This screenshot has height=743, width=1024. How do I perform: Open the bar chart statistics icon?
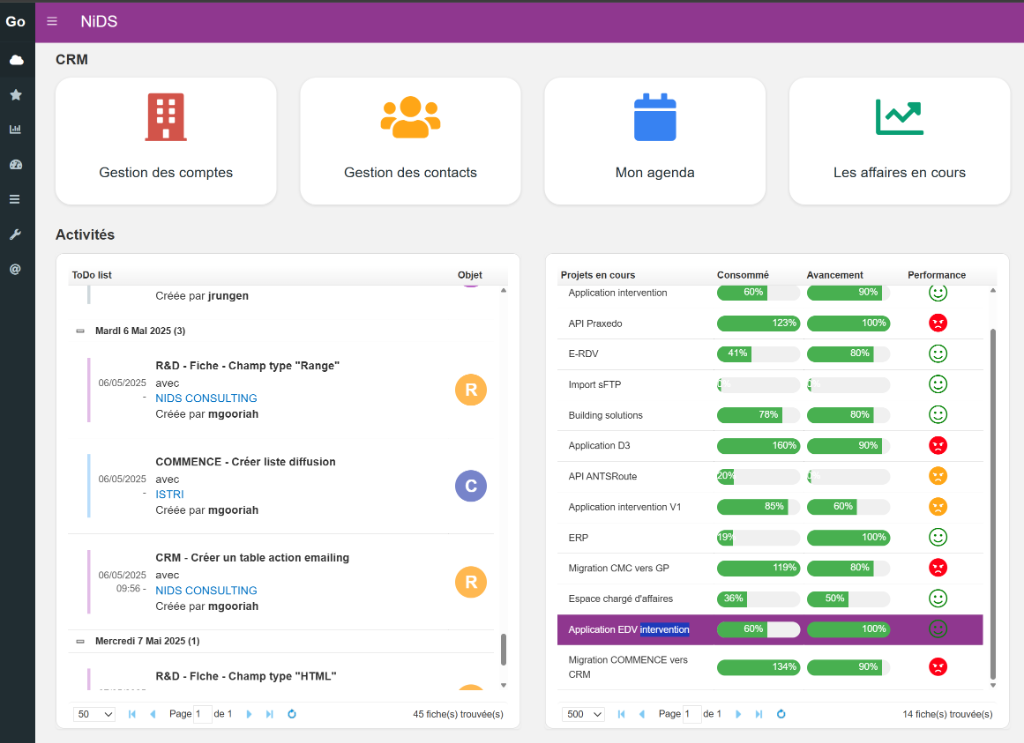[15, 128]
